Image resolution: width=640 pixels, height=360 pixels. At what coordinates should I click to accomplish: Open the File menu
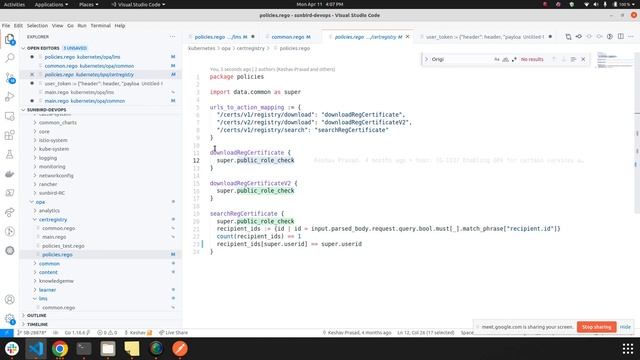point(6,25)
